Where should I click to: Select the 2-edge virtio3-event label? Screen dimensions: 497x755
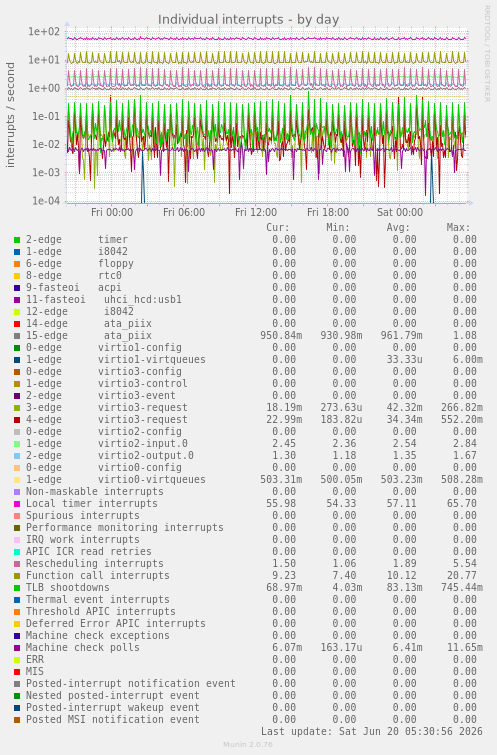click(101, 396)
